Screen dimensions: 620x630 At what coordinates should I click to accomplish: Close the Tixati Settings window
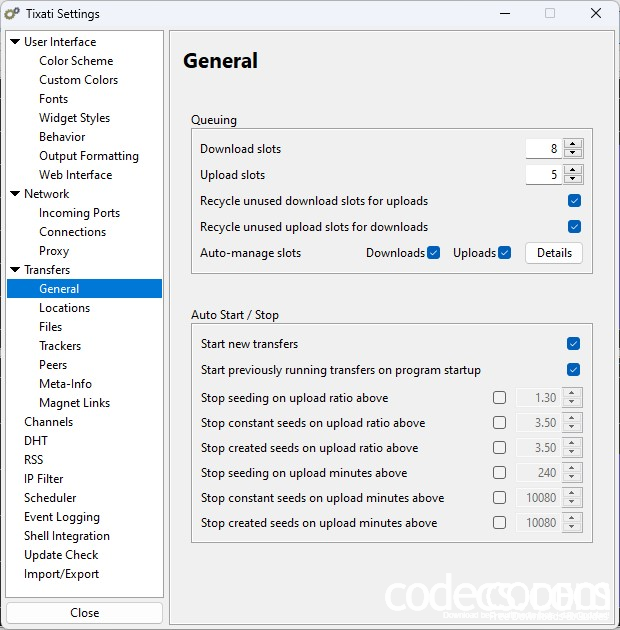tap(596, 13)
